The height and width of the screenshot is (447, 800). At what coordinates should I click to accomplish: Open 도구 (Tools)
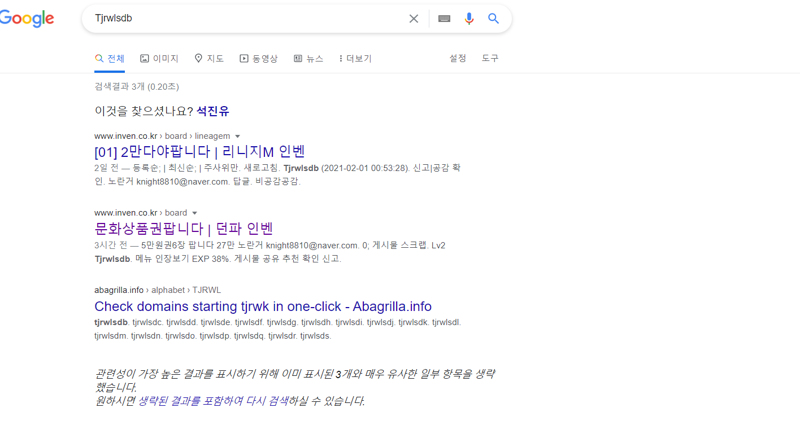click(x=490, y=58)
